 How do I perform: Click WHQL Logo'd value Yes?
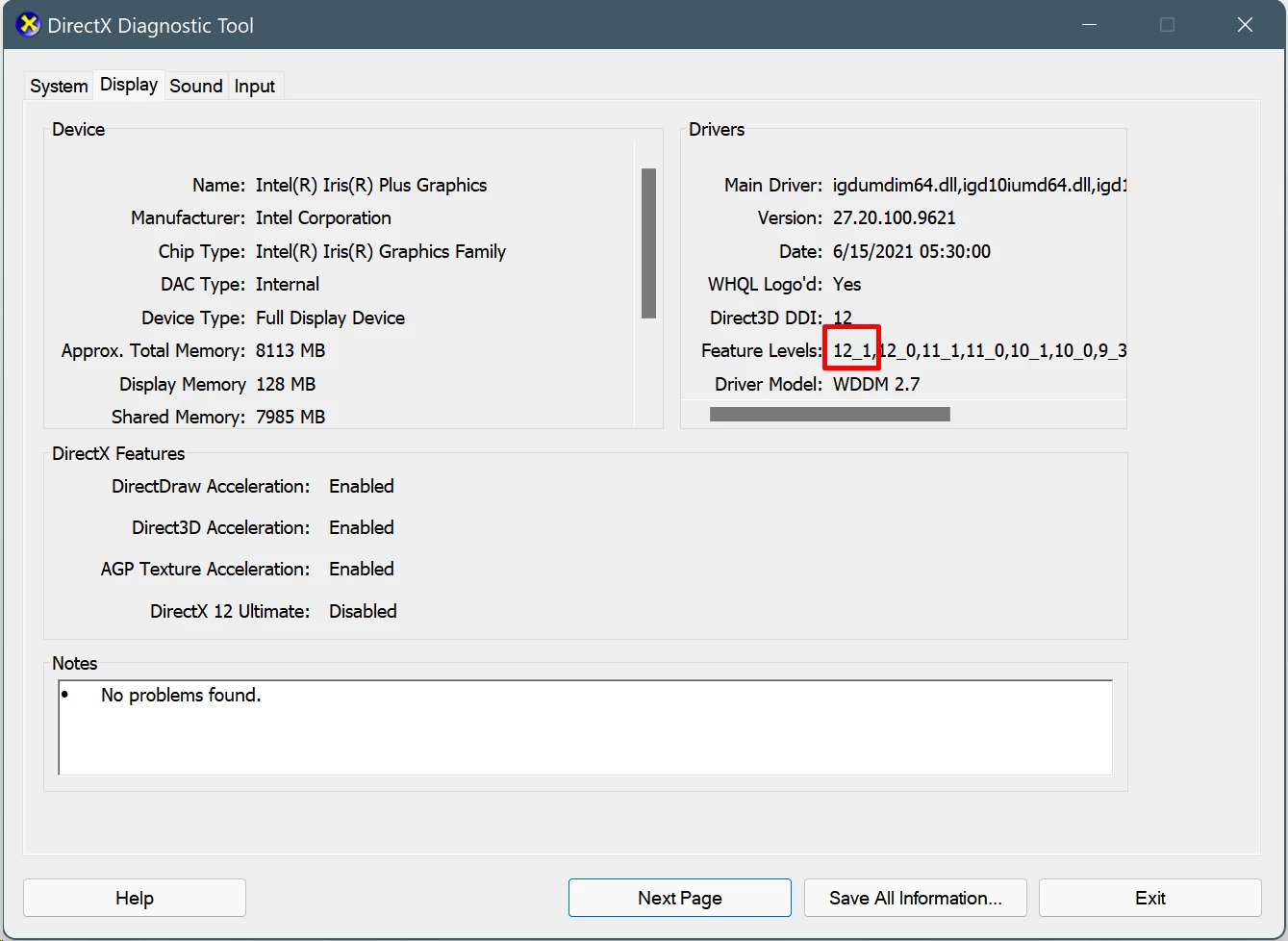click(846, 284)
